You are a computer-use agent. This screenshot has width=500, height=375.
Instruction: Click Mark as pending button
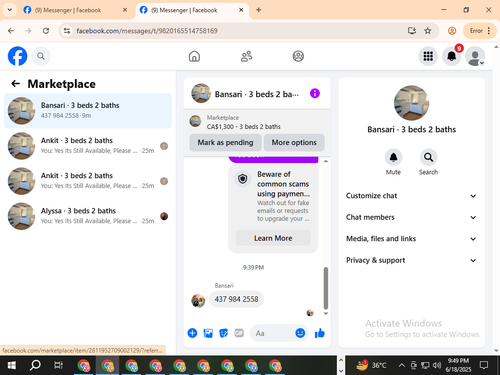coord(225,142)
